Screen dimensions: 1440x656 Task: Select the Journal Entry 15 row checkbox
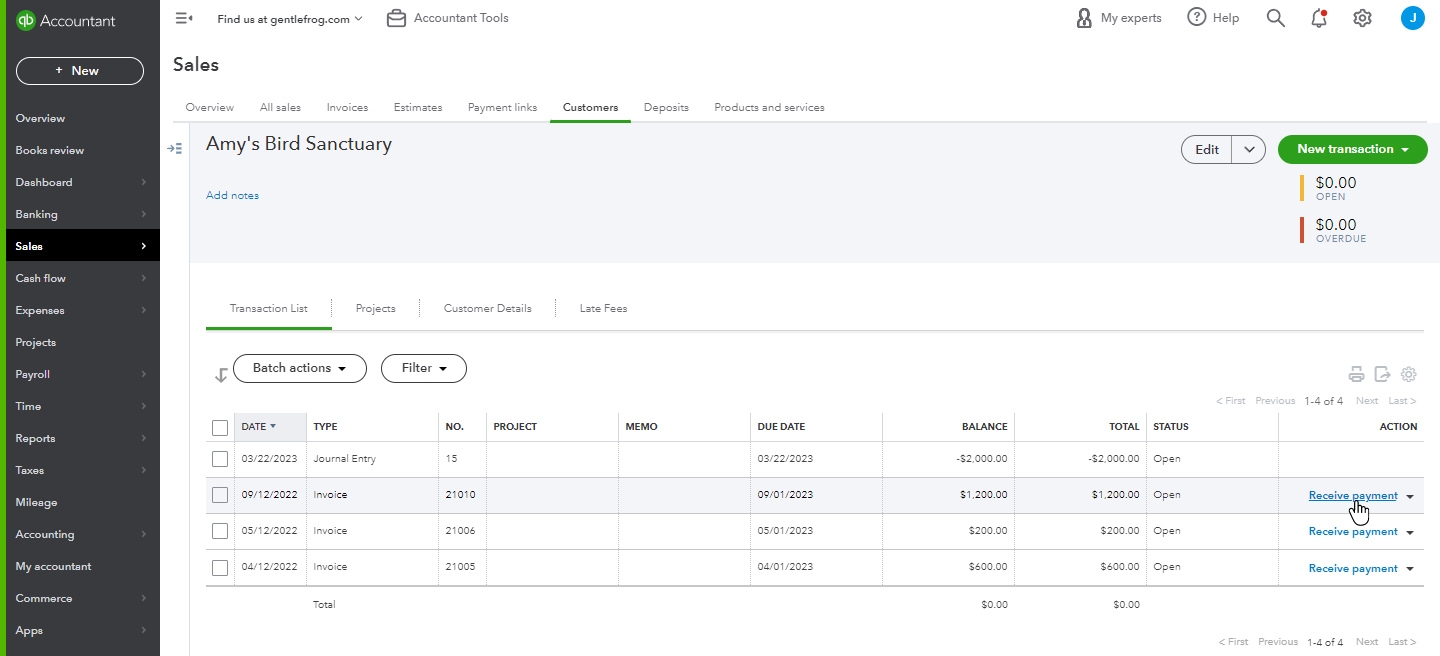tap(220, 459)
